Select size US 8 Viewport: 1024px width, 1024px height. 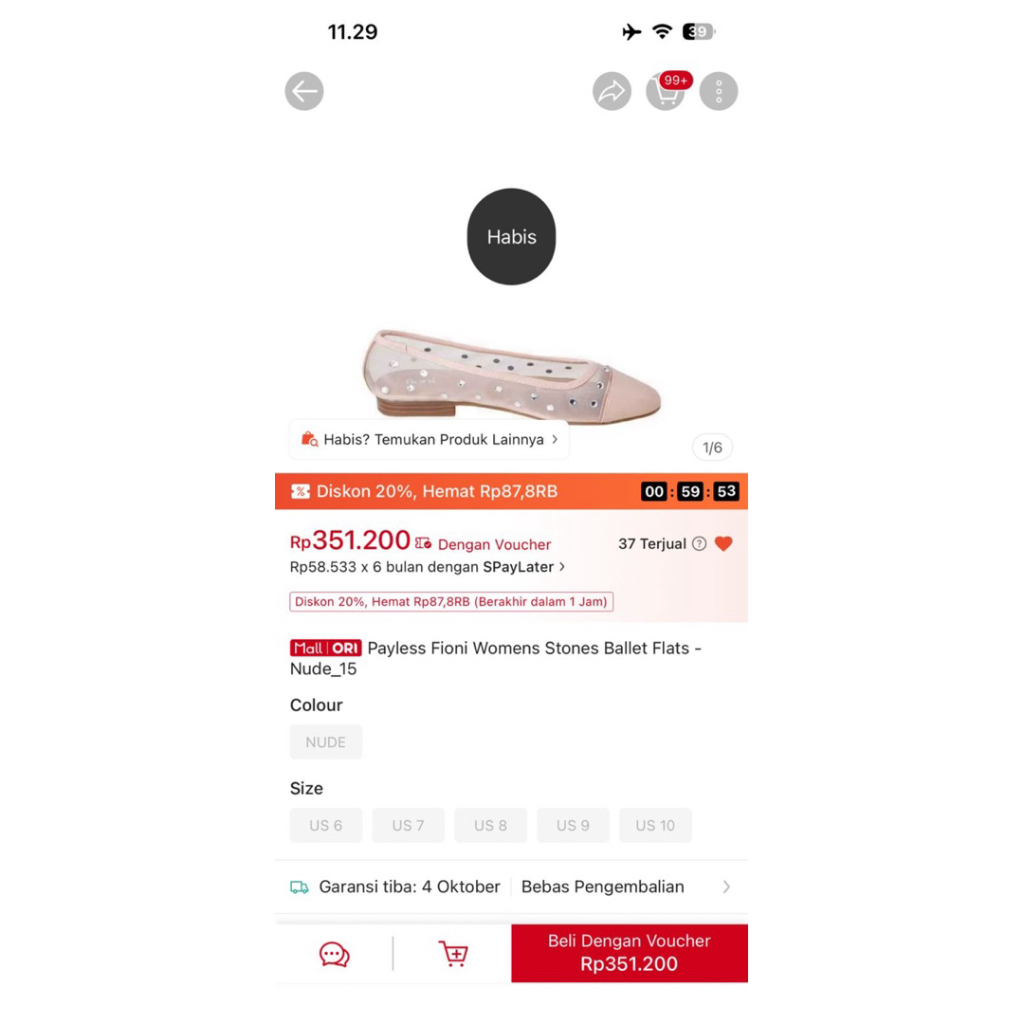pos(490,825)
